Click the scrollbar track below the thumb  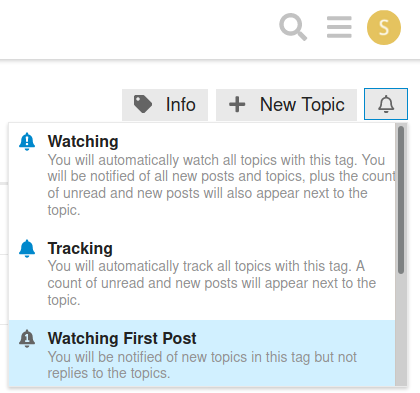pos(401,330)
